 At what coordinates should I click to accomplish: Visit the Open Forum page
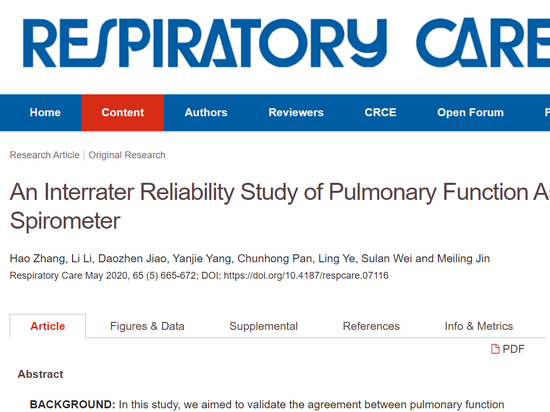click(x=470, y=113)
